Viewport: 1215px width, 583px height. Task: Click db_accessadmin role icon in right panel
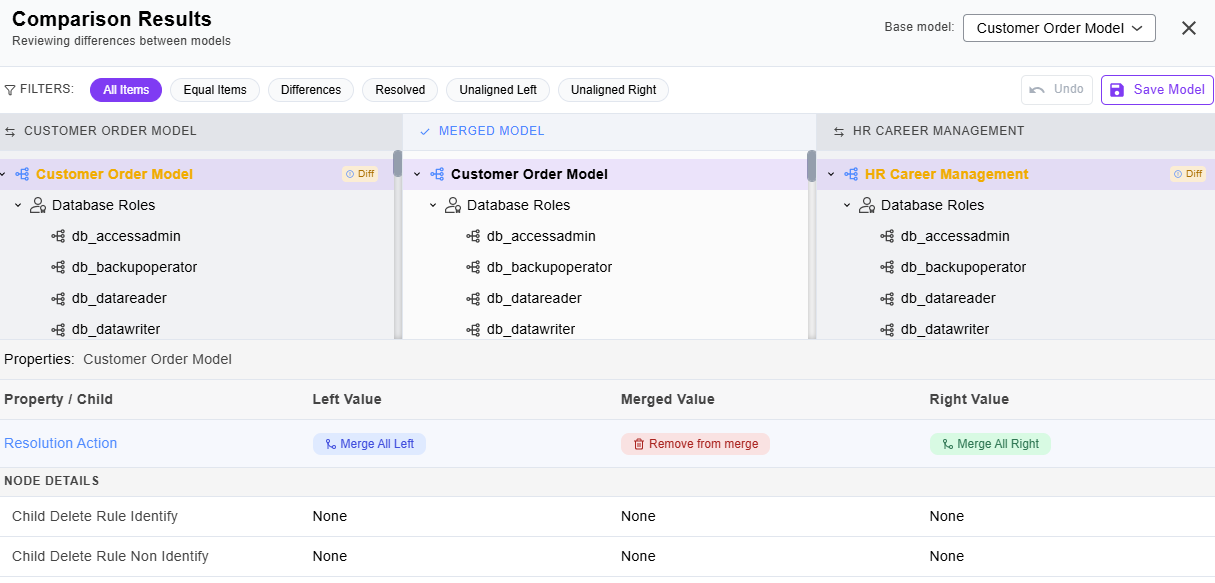[x=887, y=236]
